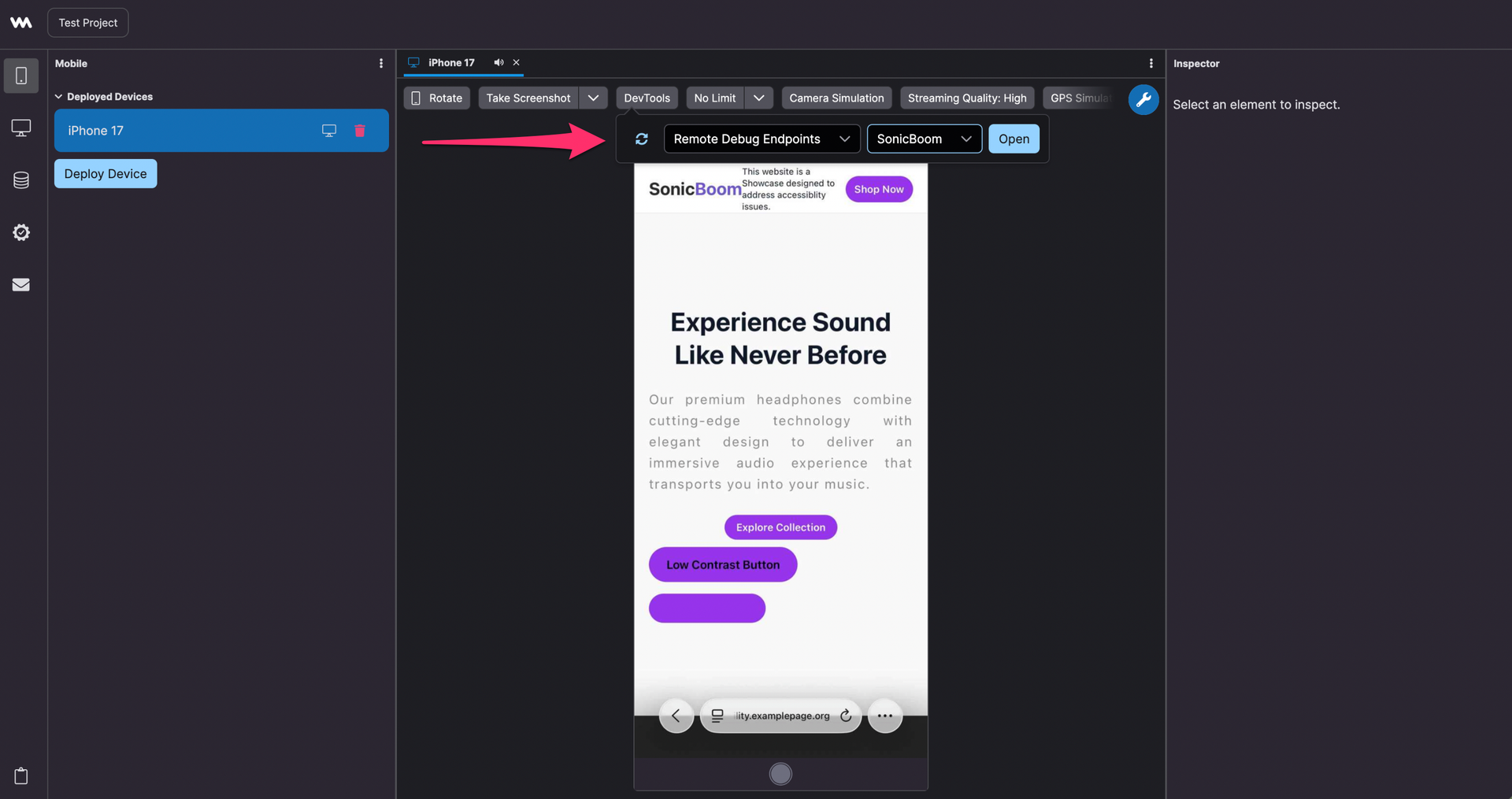
Task: Click Streaming Quality: High button
Action: [x=967, y=98]
